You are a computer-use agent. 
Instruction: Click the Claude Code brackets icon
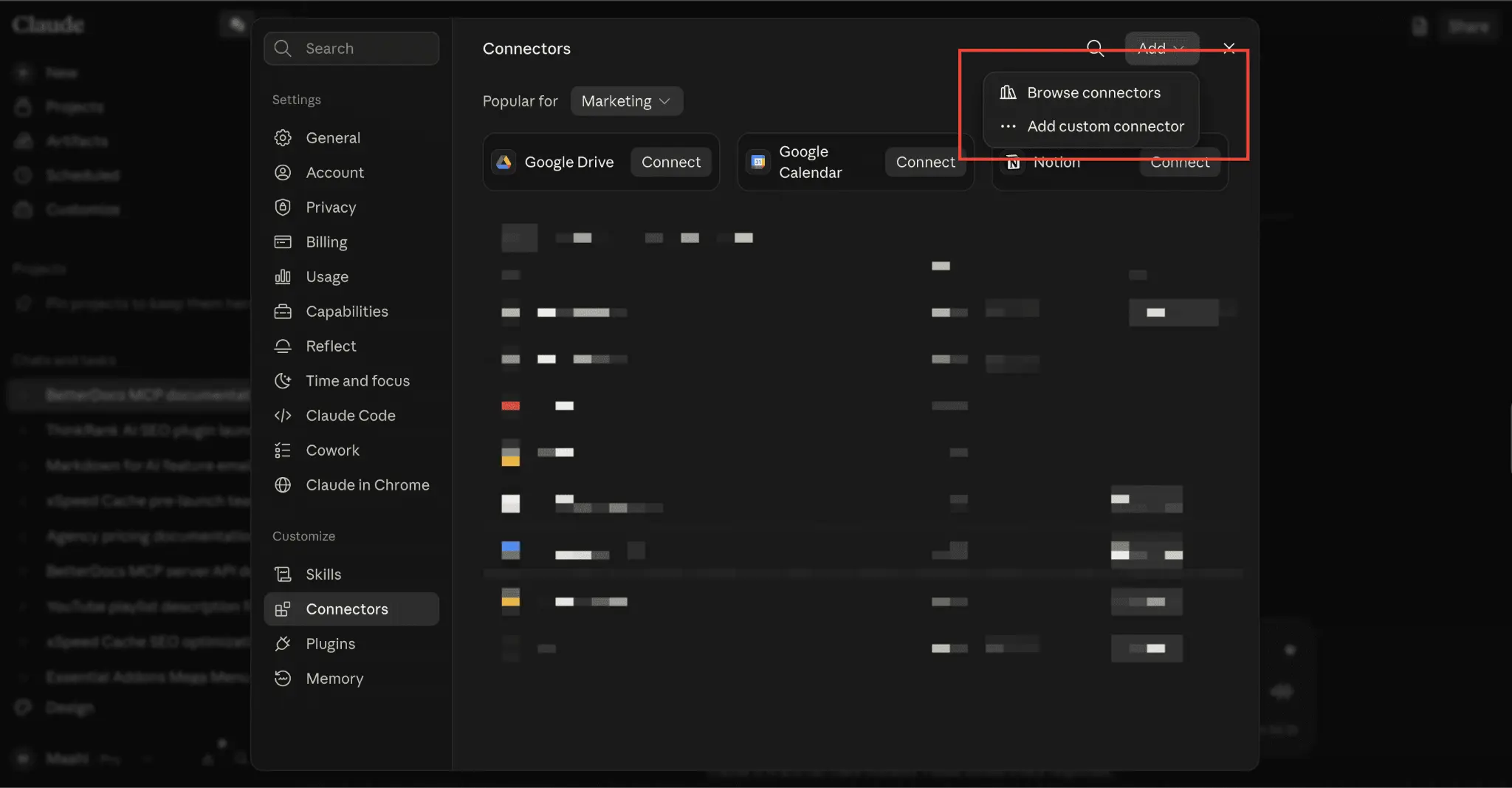click(283, 416)
